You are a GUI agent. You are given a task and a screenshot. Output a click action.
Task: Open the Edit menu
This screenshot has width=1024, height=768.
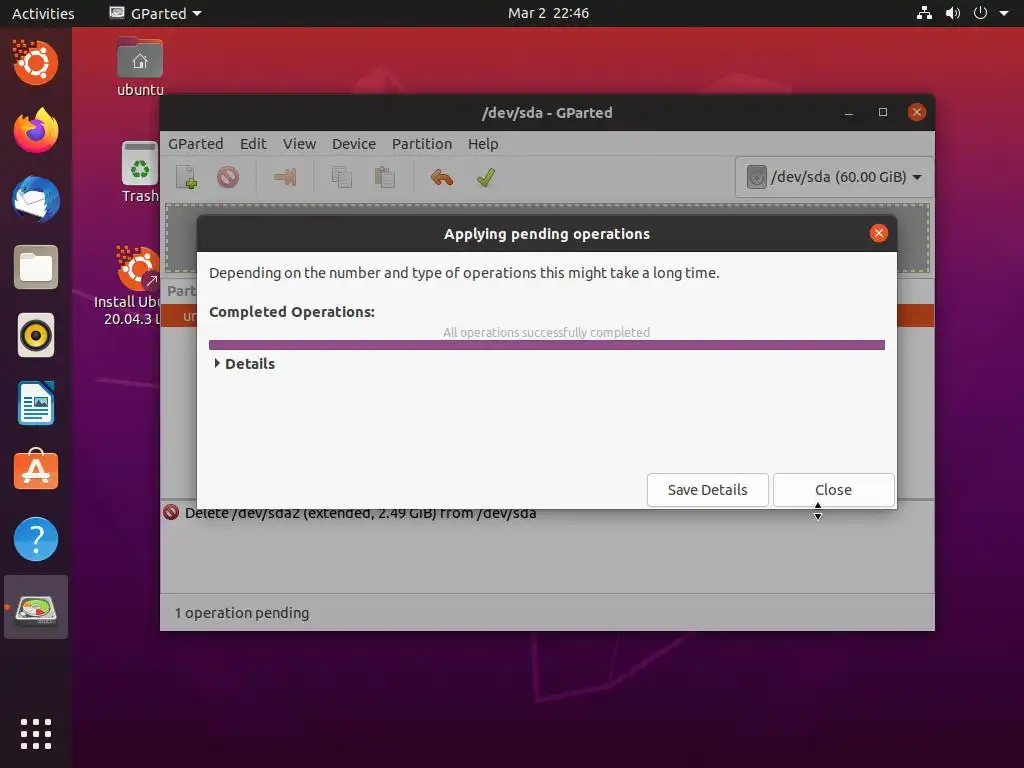[253, 144]
